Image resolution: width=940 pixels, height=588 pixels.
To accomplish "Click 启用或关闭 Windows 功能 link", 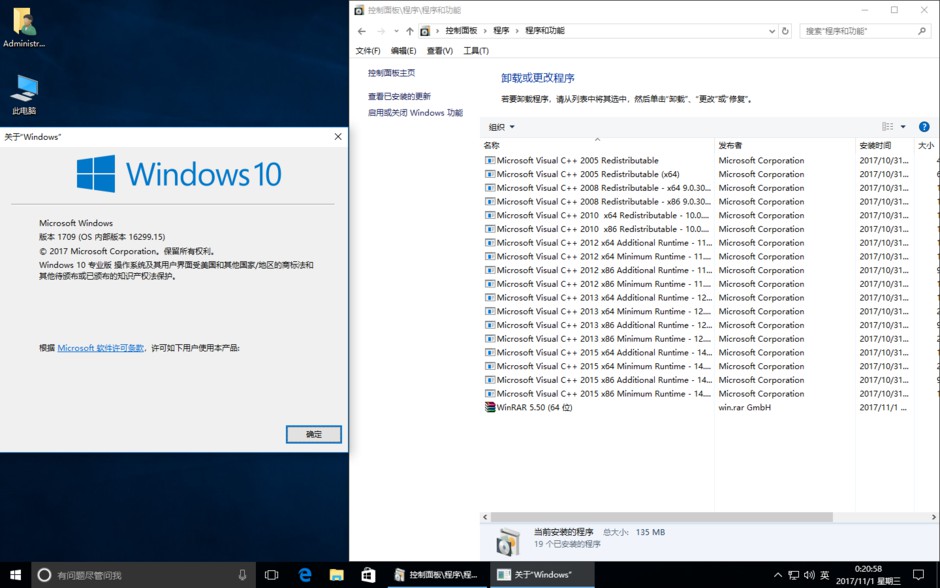I will click(415, 113).
